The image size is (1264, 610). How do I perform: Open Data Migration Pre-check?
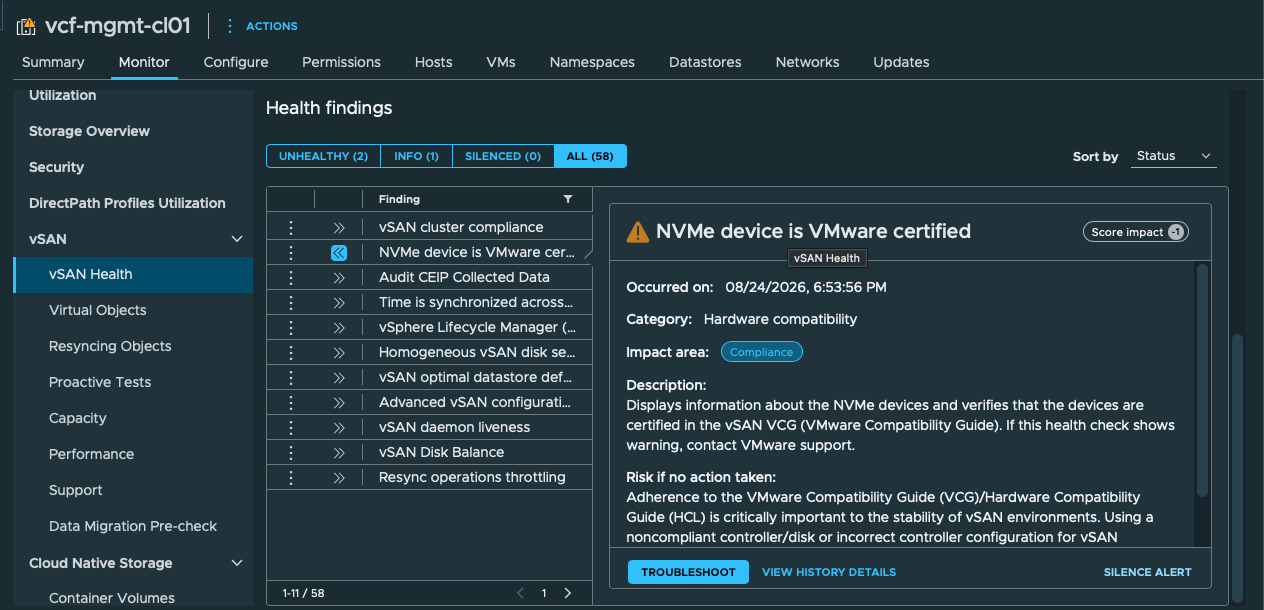(133, 526)
